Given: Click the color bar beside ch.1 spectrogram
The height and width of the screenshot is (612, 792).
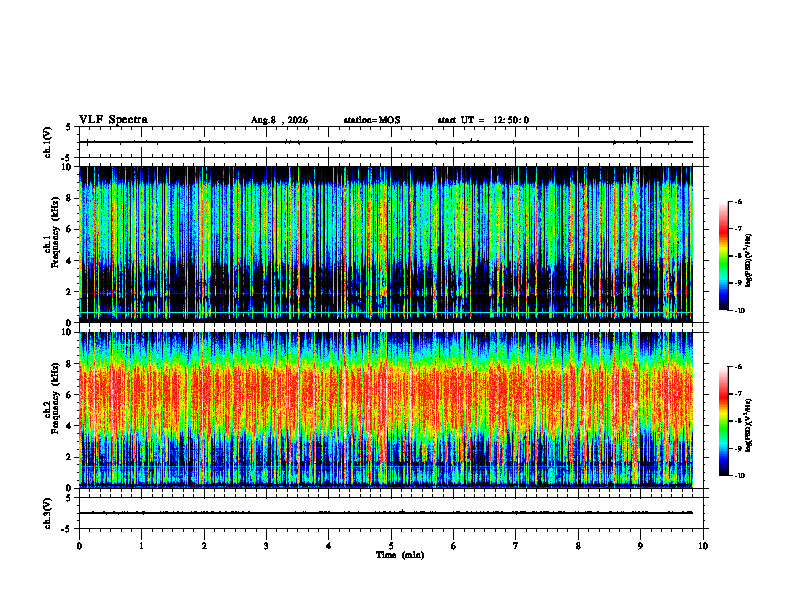Looking at the screenshot, I should pos(723,256).
